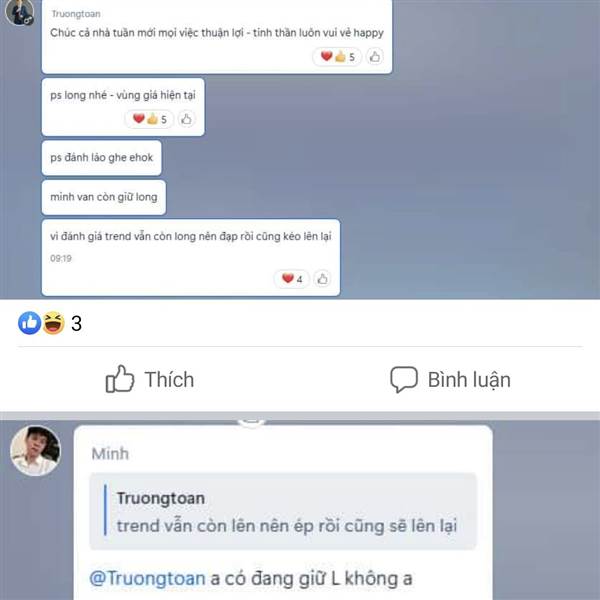Click the @Truongtoan mention link
Screen dimensions: 600x600
147,578
